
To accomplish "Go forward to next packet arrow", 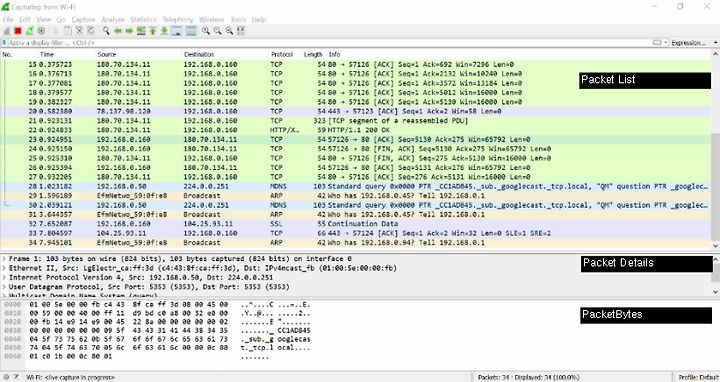I will [129, 31].
